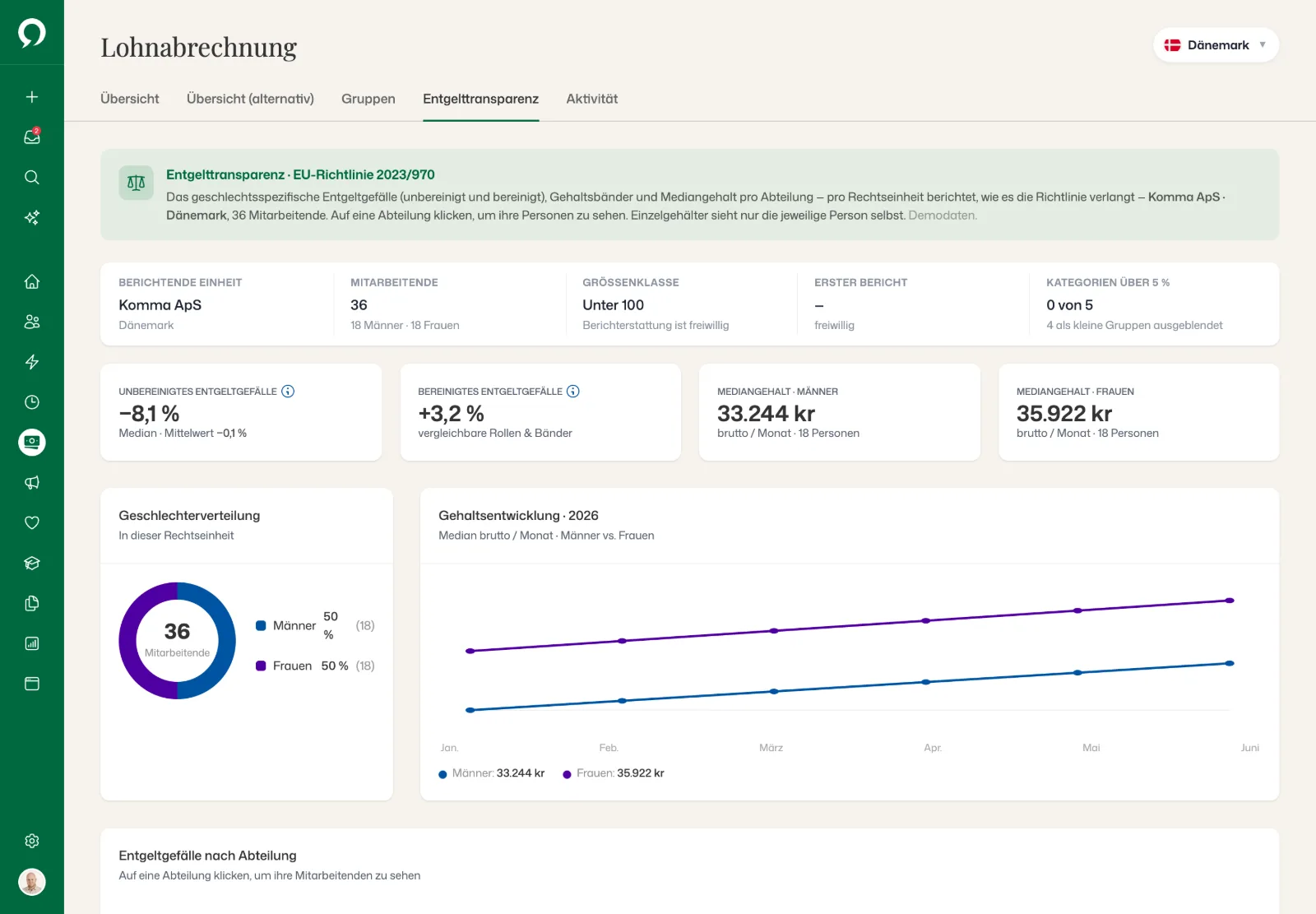Open the Aktivität tab
The height and width of the screenshot is (914, 1316).
tap(592, 99)
